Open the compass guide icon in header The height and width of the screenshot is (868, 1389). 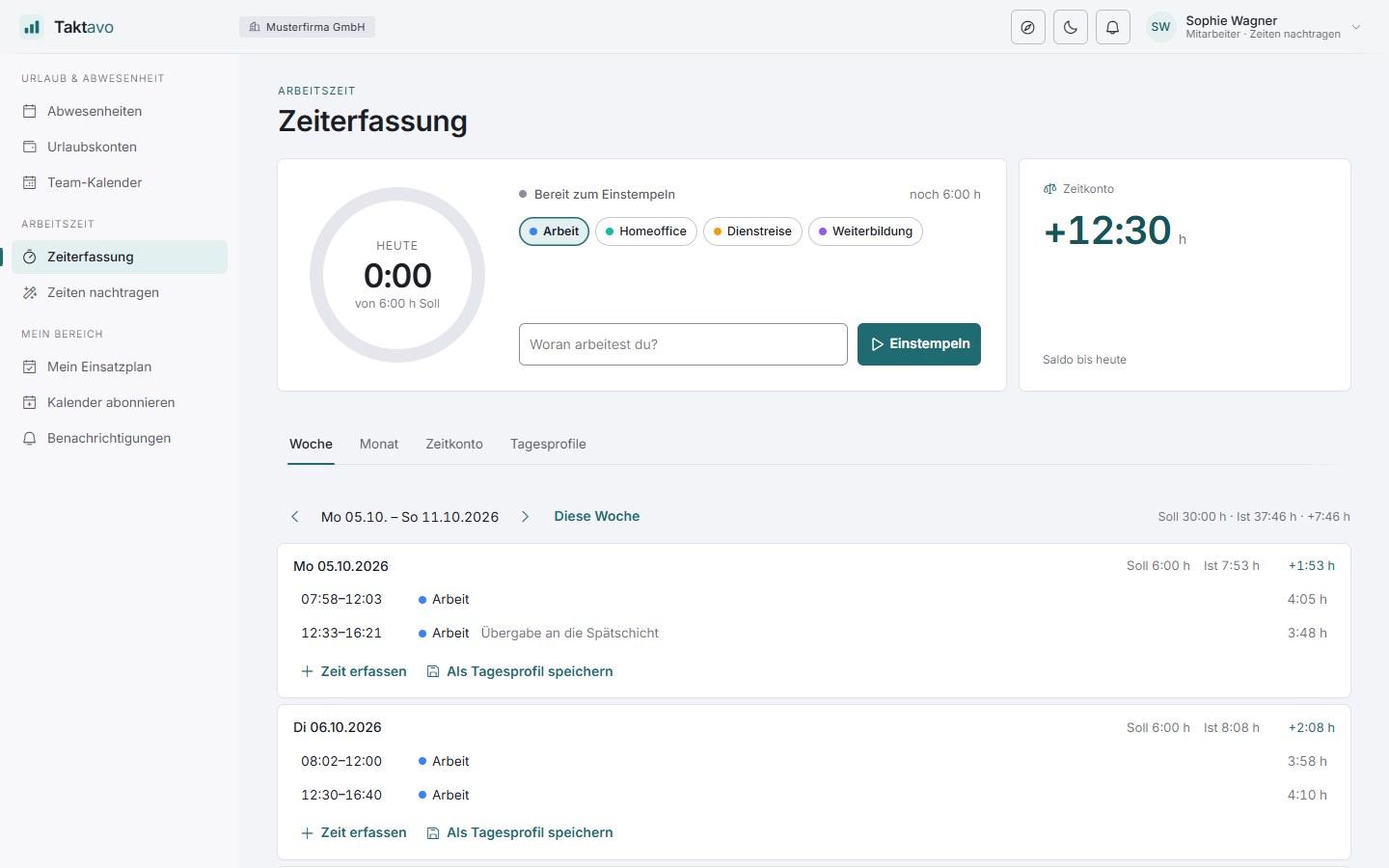(1028, 27)
